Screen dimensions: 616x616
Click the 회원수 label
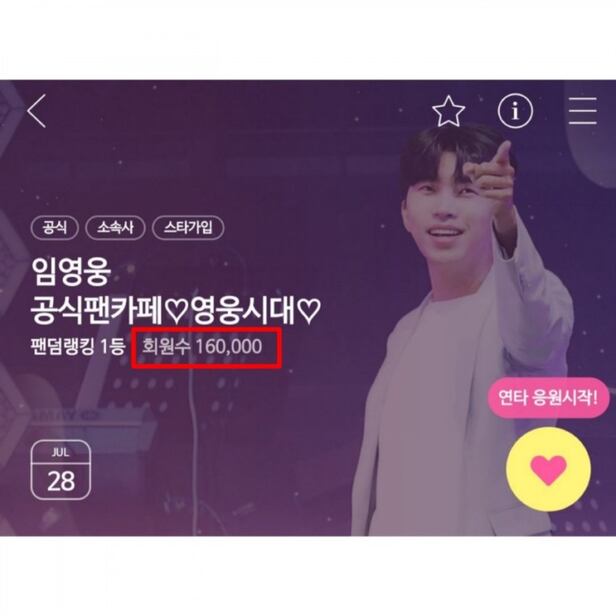point(166,347)
